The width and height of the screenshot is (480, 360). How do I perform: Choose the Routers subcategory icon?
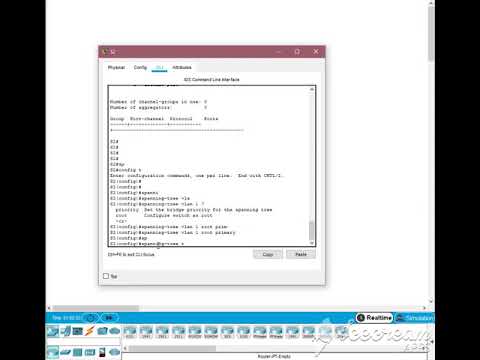(53, 352)
